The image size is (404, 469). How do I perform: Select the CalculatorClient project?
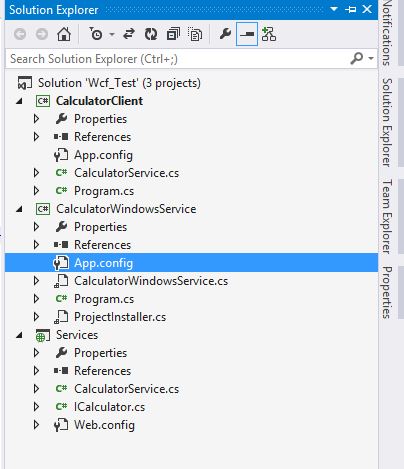[x=99, y=101]
